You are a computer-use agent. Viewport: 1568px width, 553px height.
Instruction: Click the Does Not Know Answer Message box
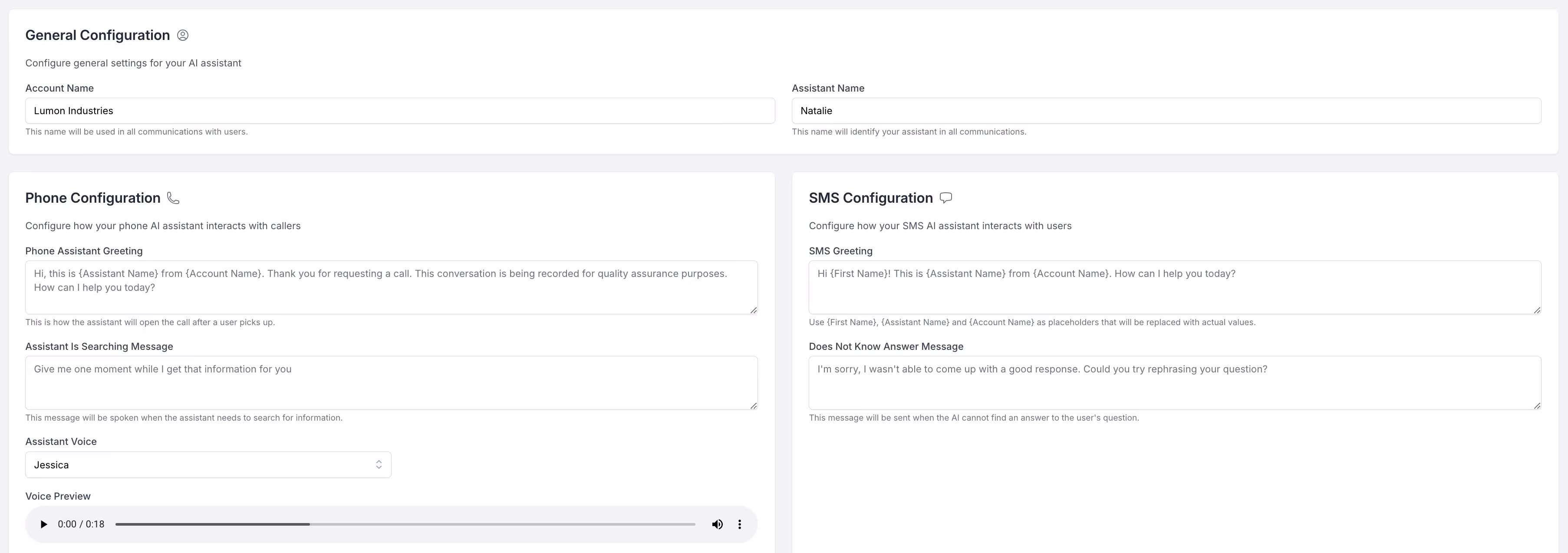[x=1174, y=383]
